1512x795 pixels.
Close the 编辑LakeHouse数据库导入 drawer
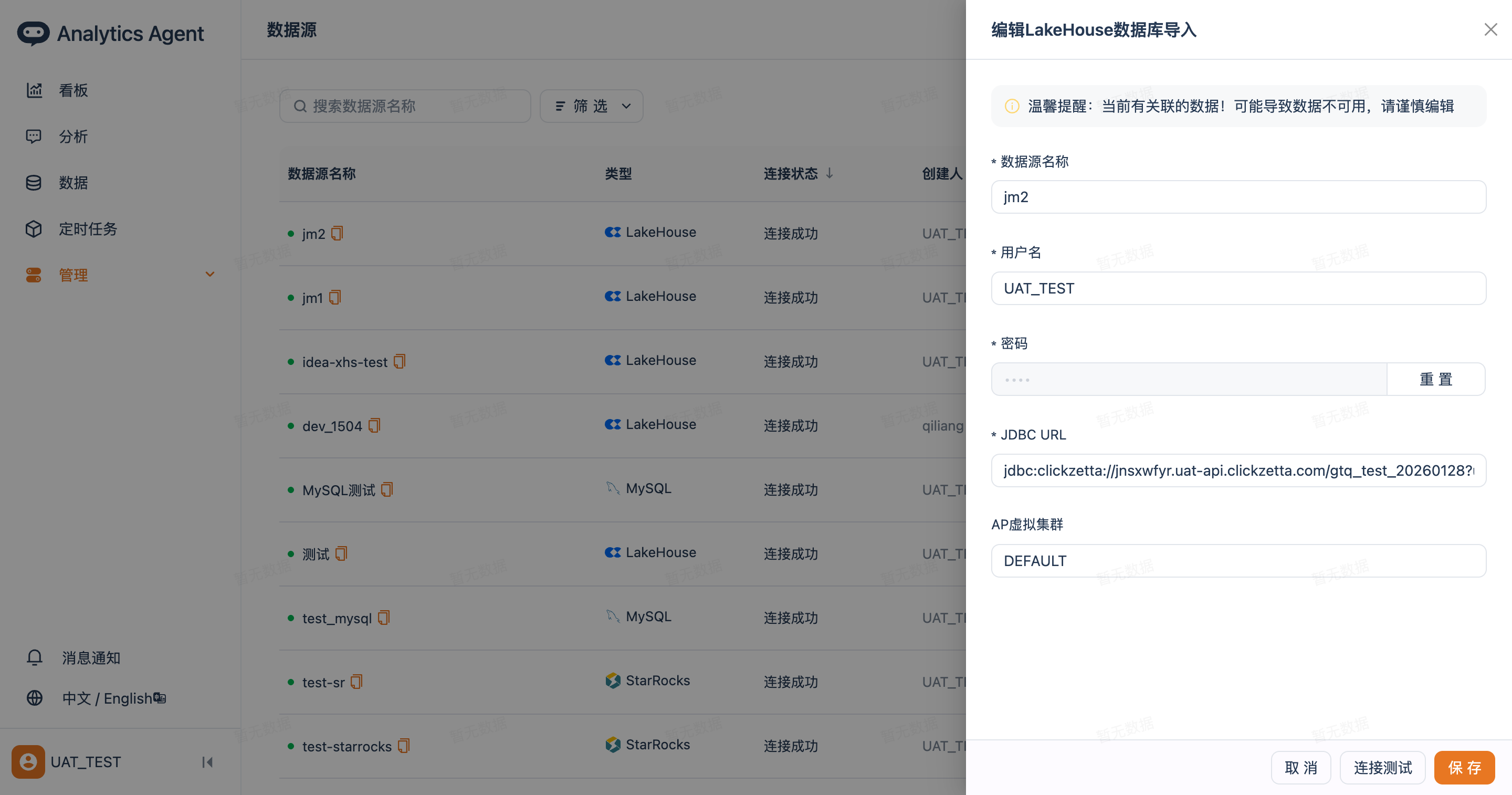click(1490, 29)
